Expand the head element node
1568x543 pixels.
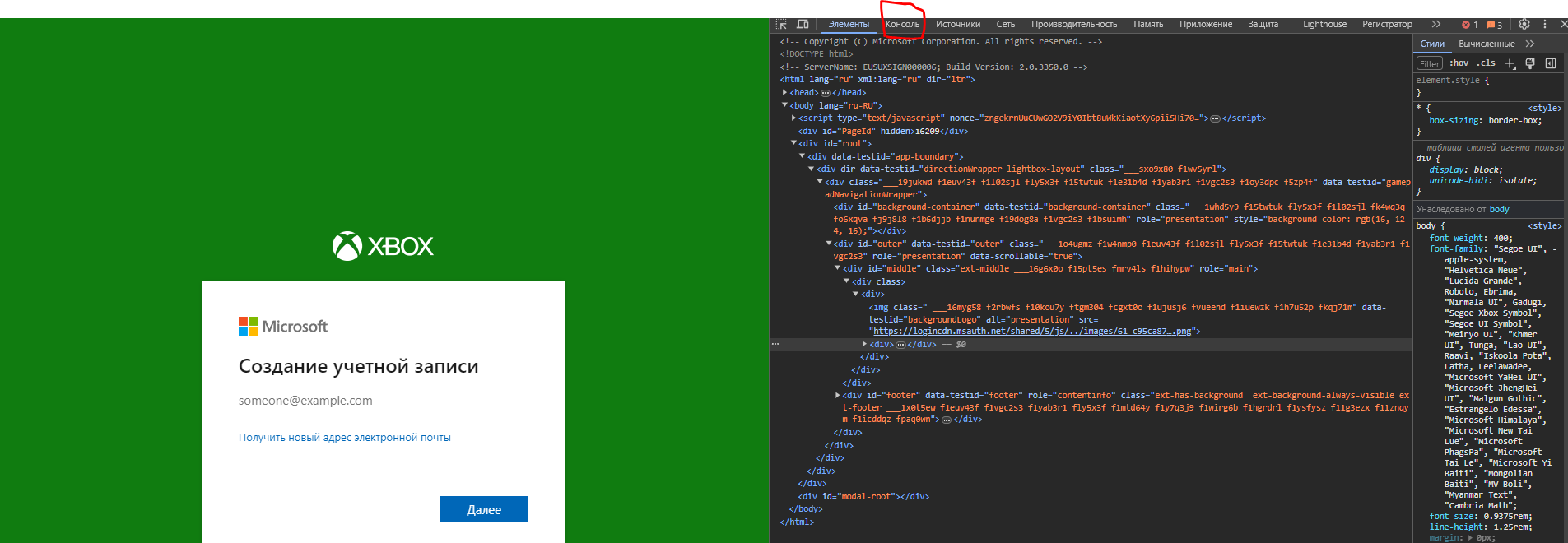[784, 93]
